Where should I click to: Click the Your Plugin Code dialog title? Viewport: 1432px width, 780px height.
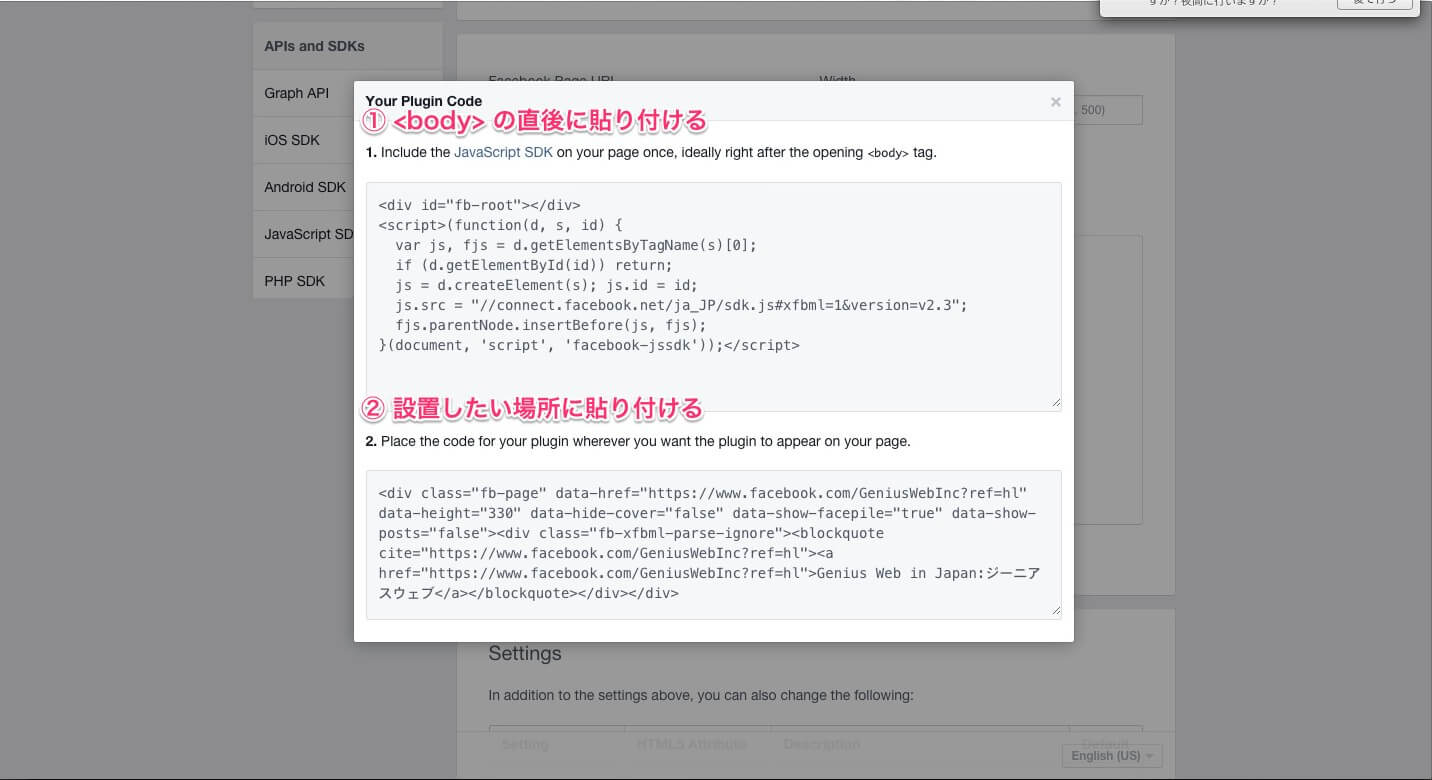click(424, 101)
